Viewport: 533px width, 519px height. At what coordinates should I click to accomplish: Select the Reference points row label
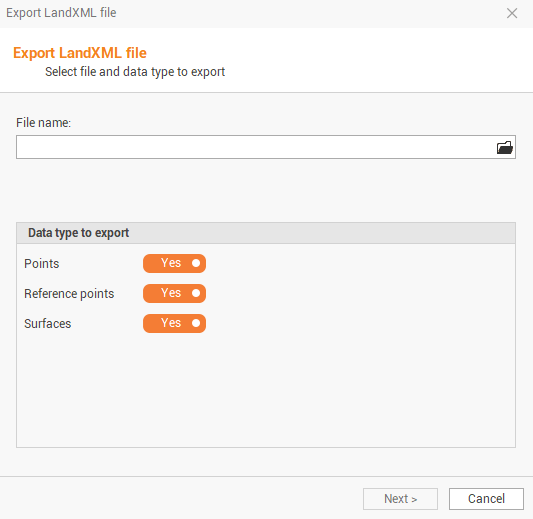[69, 294]
